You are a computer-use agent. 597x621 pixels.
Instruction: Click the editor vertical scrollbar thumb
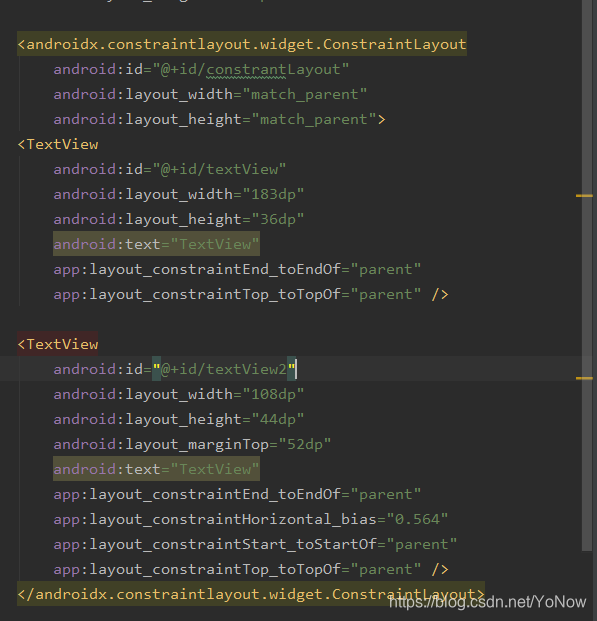[x=587, y=275]
